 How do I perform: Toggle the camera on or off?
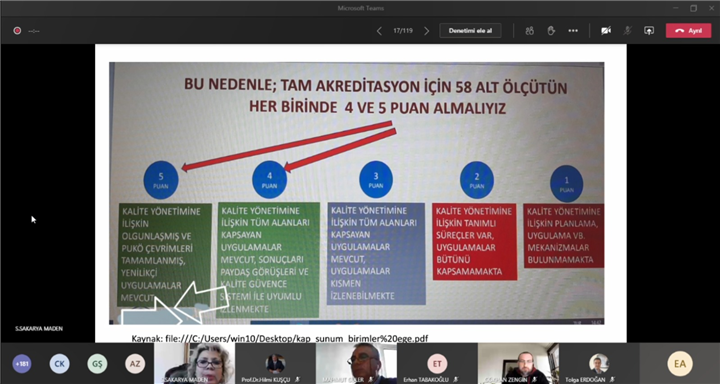(x=606, y=31)
